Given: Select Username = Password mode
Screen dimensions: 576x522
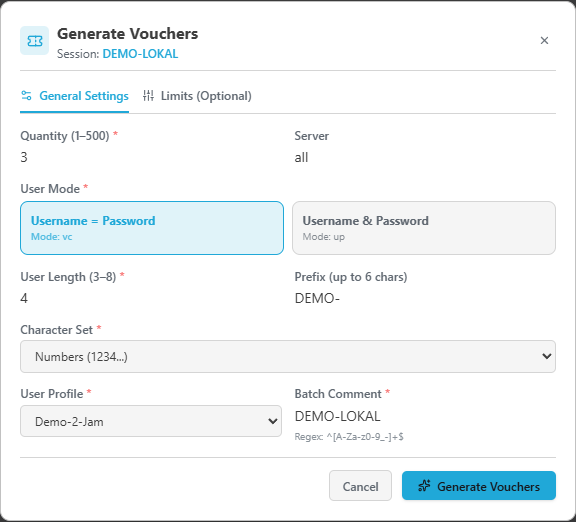Looking at the screenshot, I should 152,228.
